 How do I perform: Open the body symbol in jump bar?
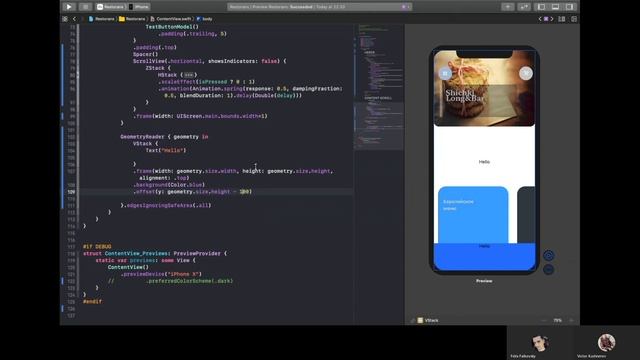(x=204, y=19)
